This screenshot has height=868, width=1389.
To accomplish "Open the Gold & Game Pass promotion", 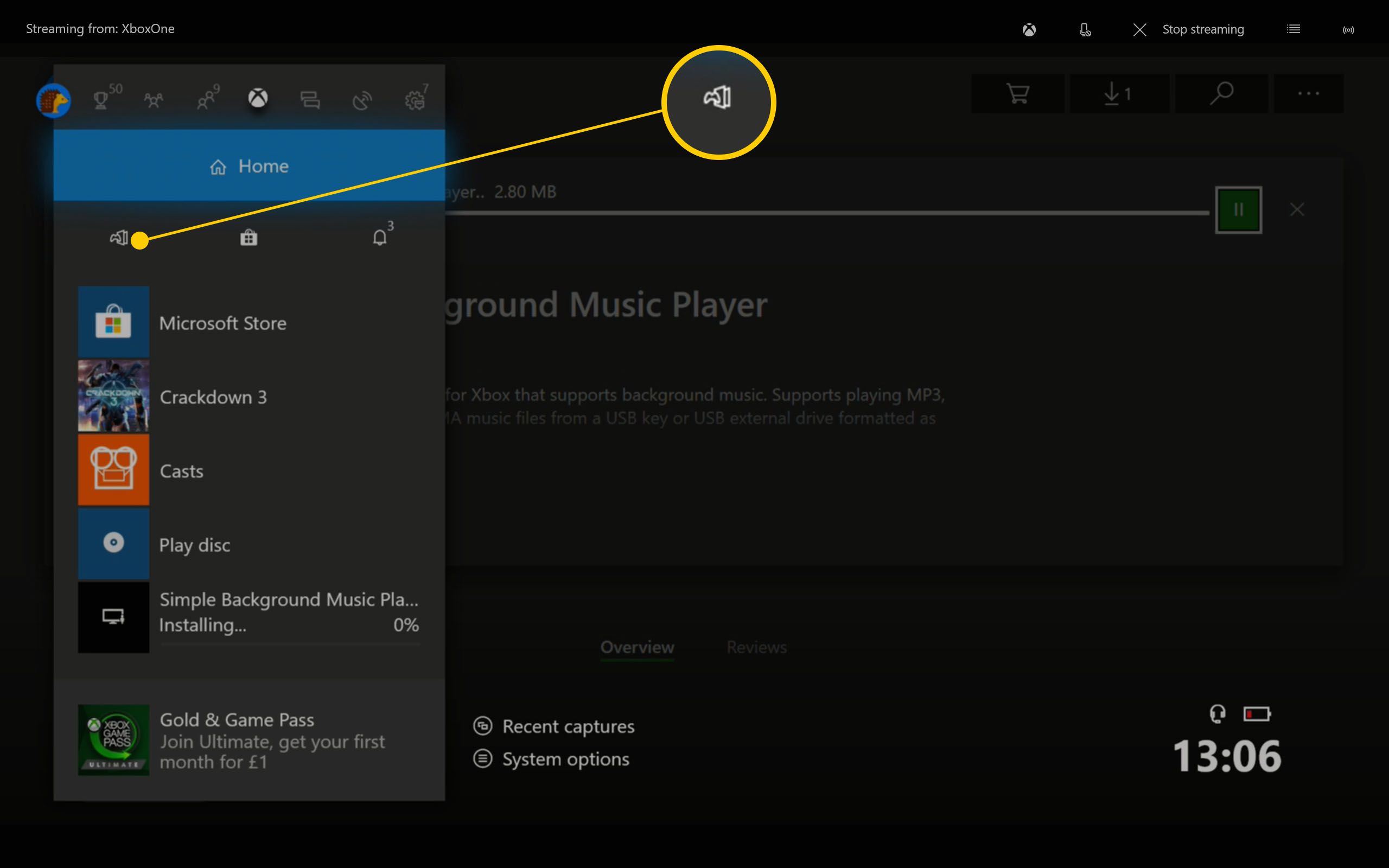I will click(249, 740).
